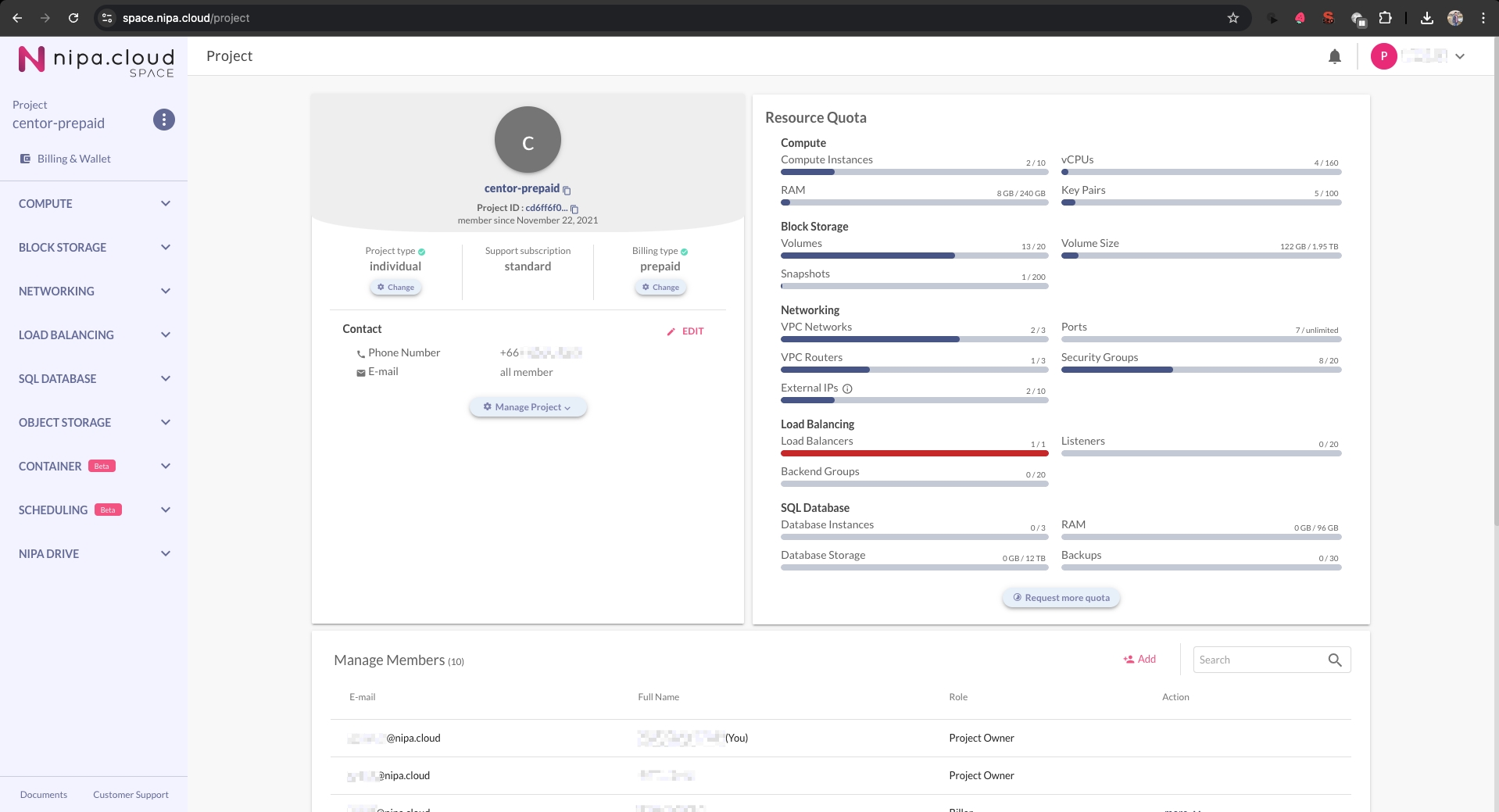Copy the centor-prepaid project name
This screenshot has height=812, width=1499.
[x=567, y=190]
